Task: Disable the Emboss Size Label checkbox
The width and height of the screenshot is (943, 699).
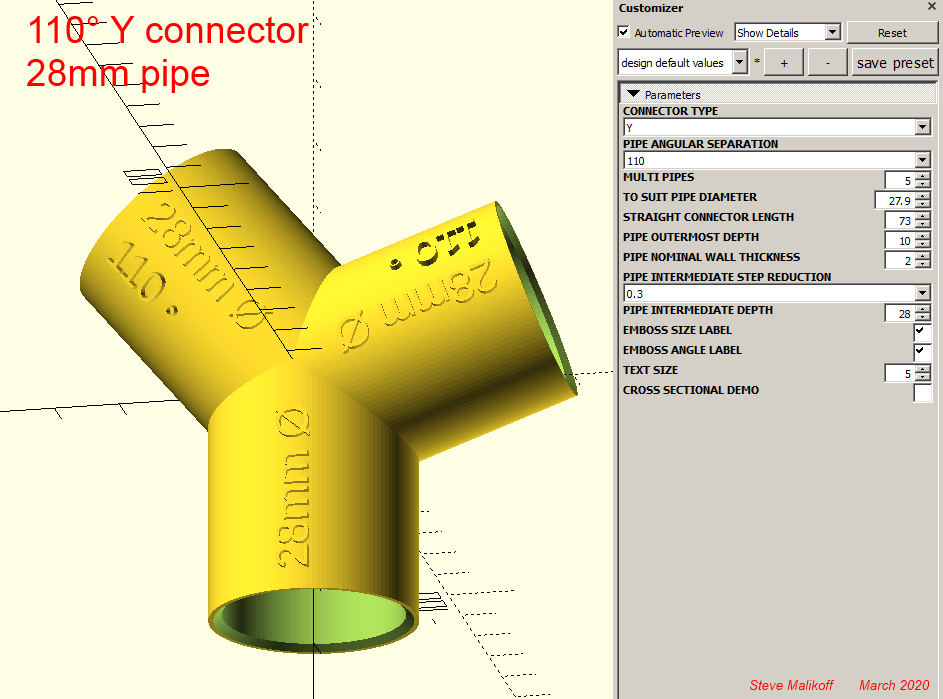Action: [x=922, y=332]
